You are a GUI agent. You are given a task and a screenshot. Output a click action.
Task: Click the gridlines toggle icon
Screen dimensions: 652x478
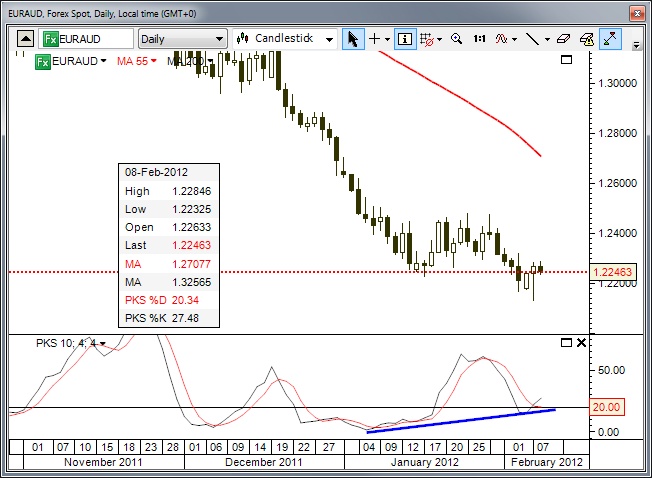pyautogui.click(x=427, y=39)
